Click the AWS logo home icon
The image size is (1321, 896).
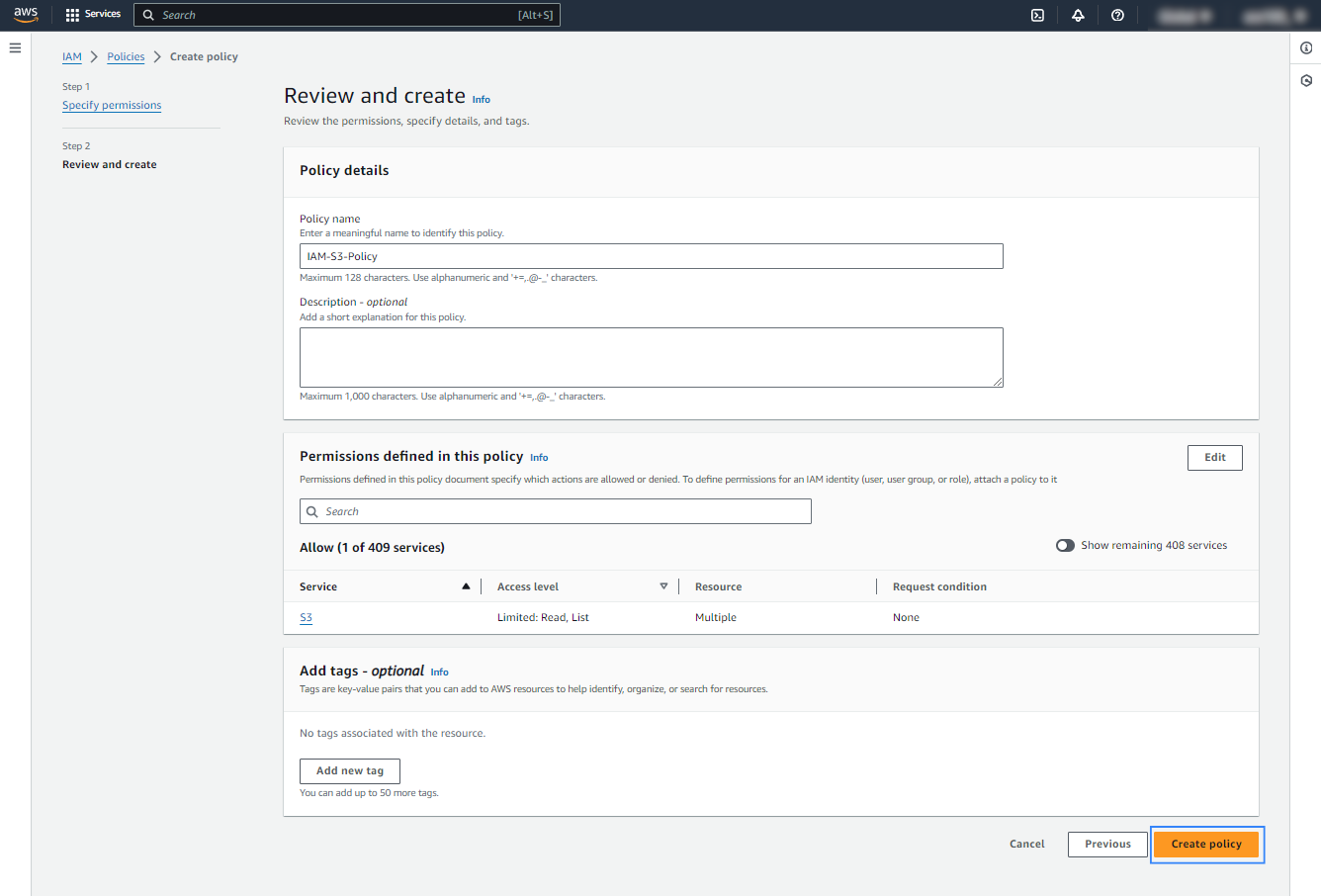[26, 15]
